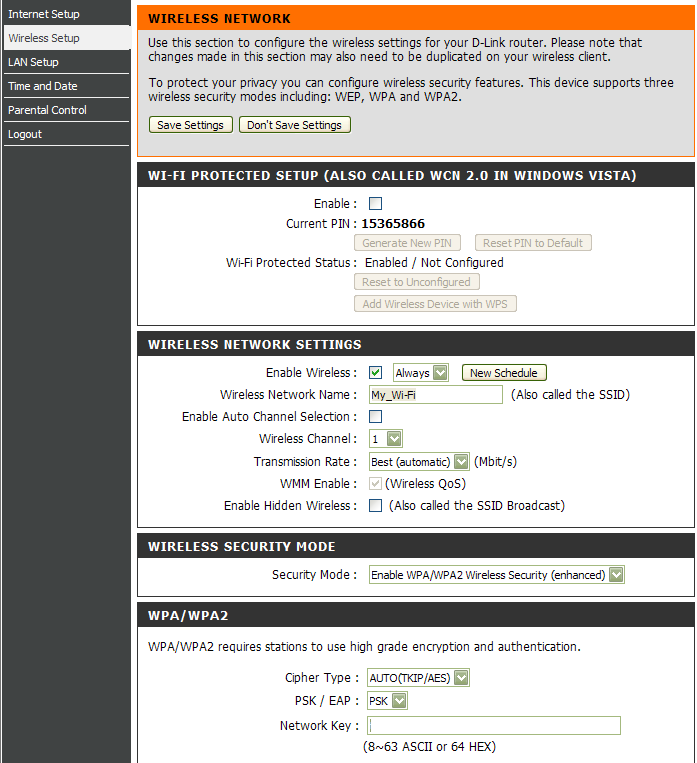Click Reset to Unconfigured button

click(x=417, y=282)
